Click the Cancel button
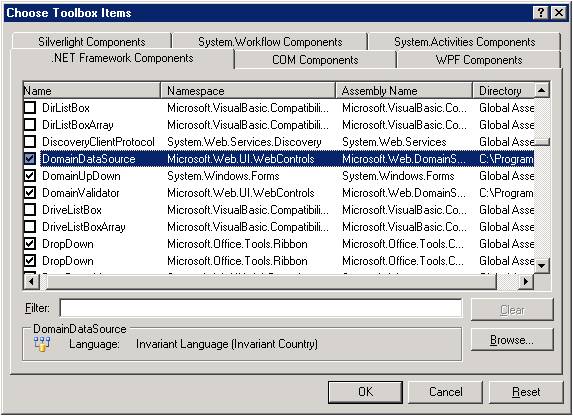573x416 pixels. pos(445,392)
